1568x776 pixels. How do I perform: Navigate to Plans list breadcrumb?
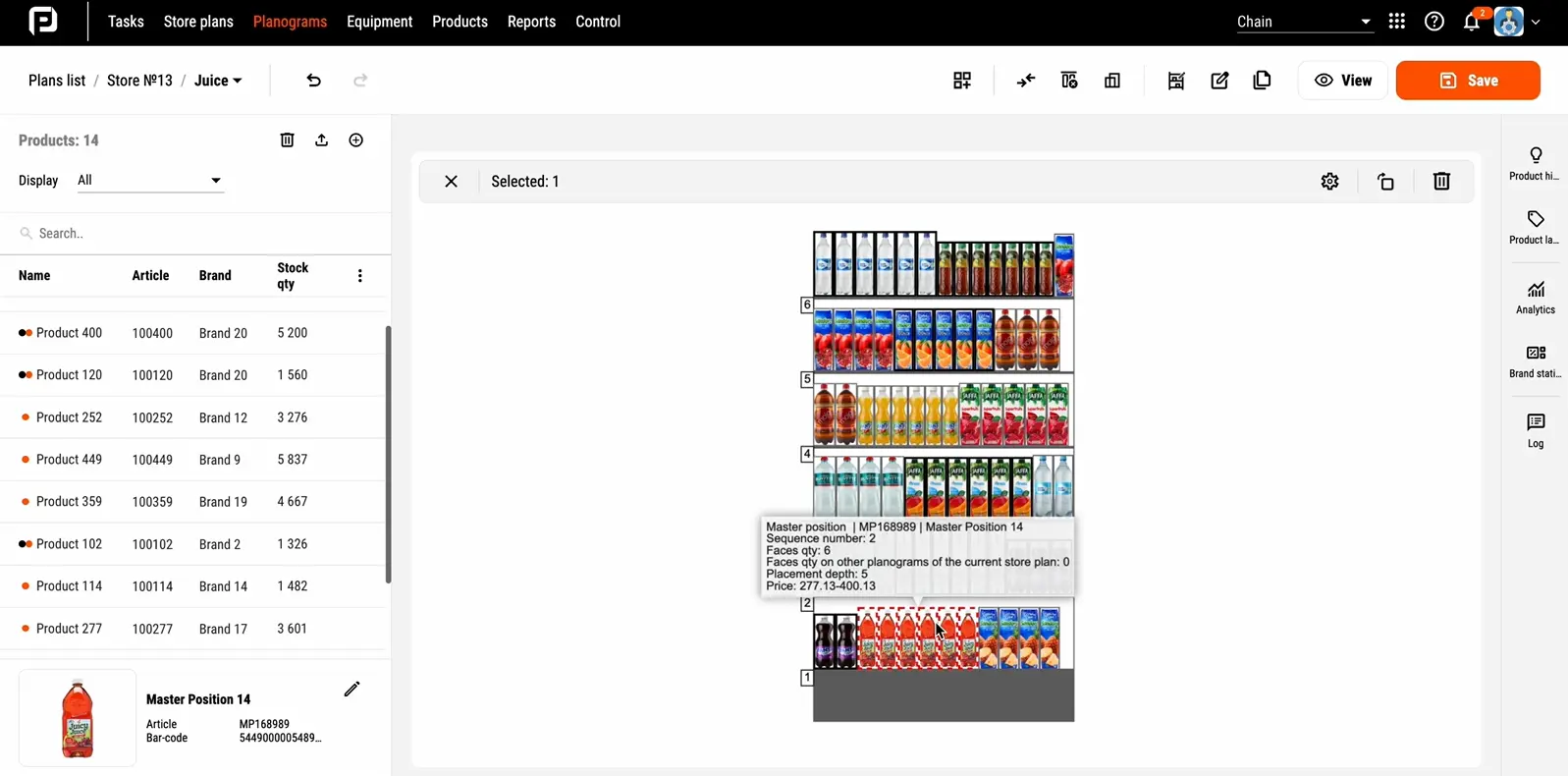pyautogui.click(x=57, y=81)
